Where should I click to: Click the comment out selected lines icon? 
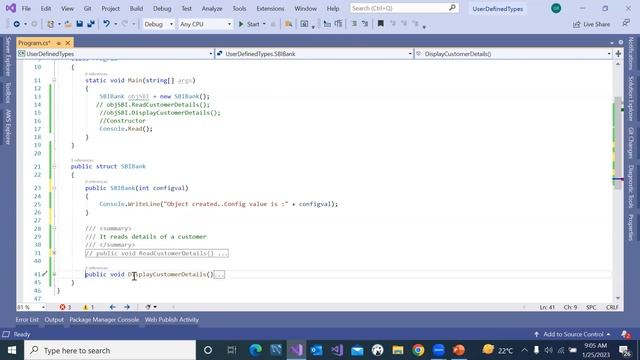[354, 24]
